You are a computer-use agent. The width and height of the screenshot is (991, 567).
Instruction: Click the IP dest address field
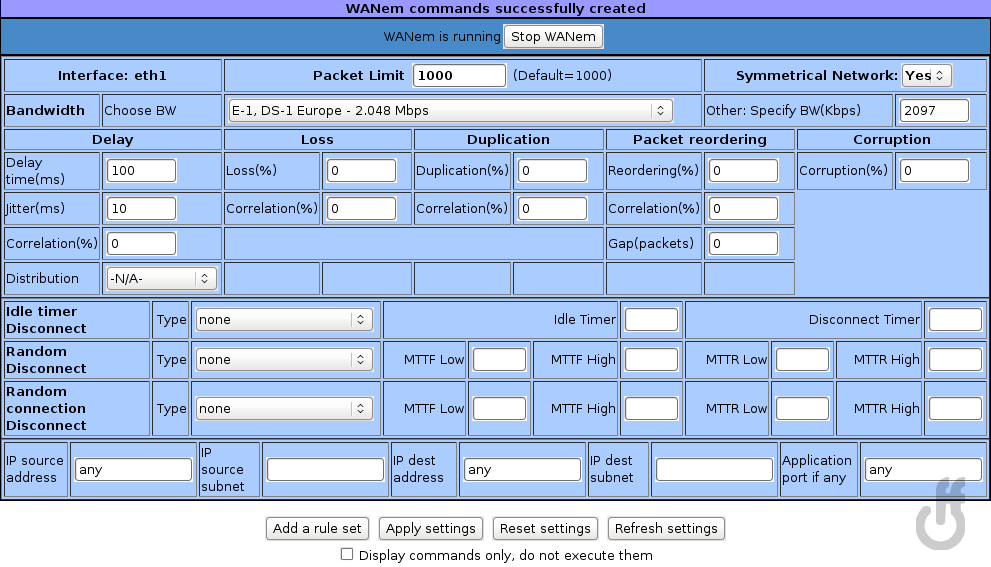tap(523, 470)
